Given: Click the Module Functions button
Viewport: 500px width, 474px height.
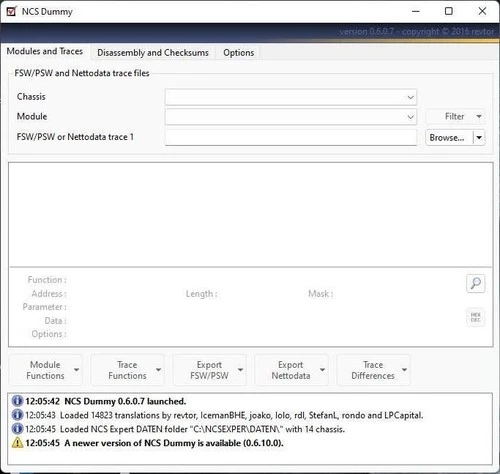Looking at the screenshot, I should click(45, 370).
